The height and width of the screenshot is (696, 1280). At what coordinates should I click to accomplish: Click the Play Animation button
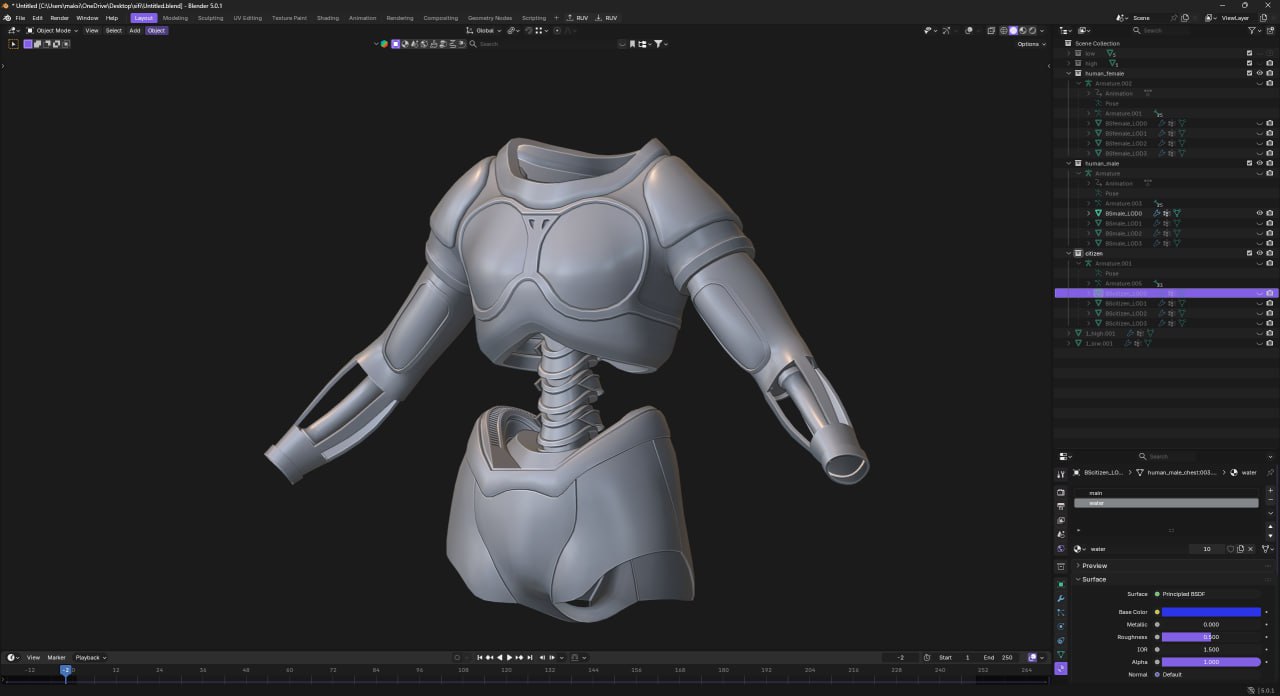(x=510, y=657)
